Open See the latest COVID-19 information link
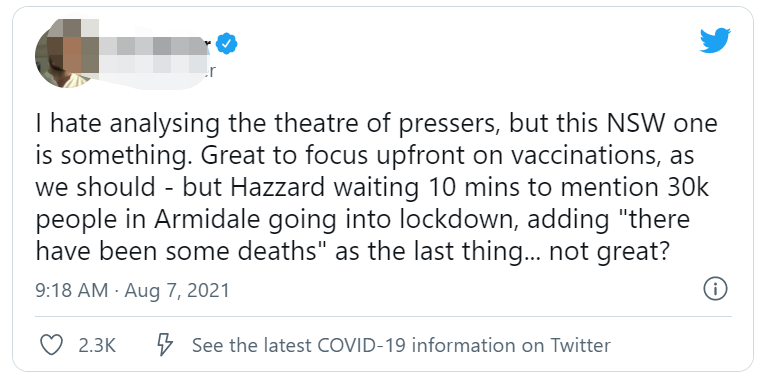780x379 pixels. 401,345
